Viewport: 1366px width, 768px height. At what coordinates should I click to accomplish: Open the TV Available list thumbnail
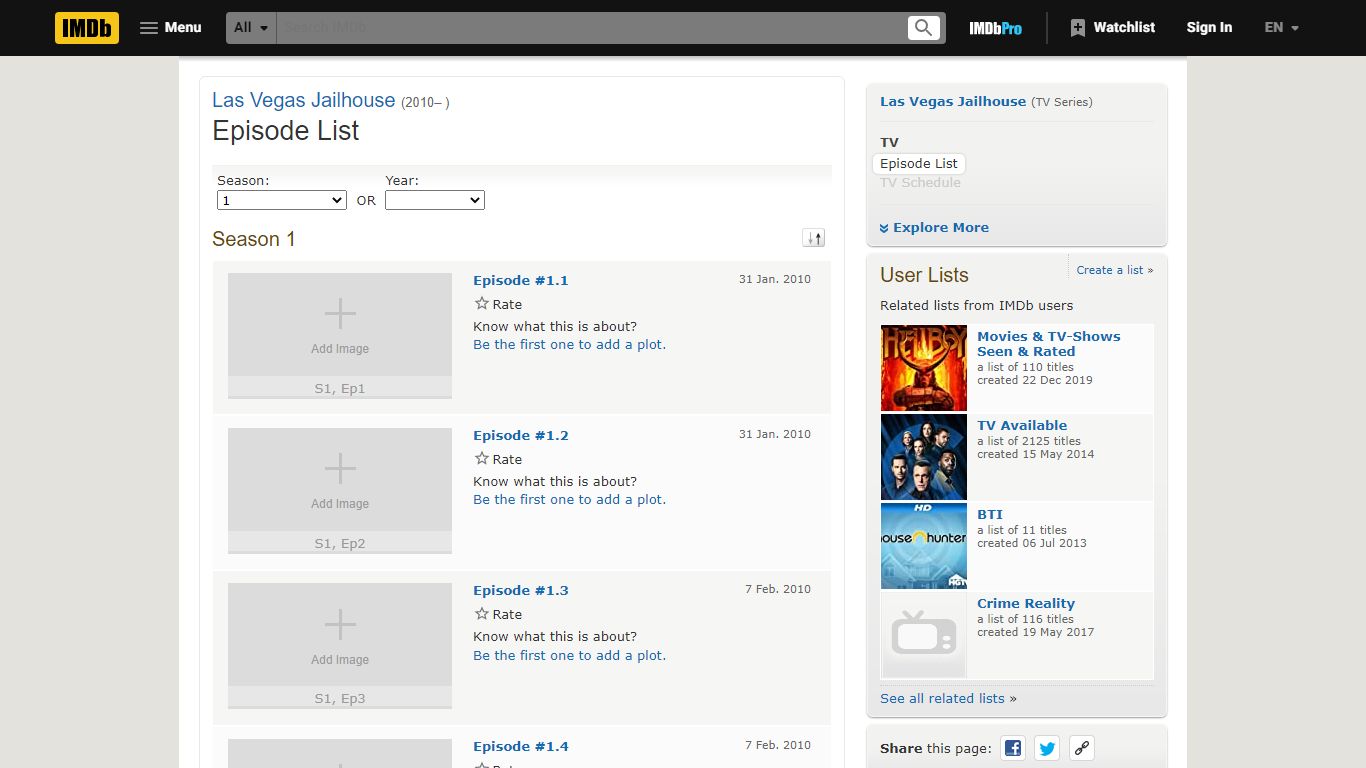[x=924, y=457]
